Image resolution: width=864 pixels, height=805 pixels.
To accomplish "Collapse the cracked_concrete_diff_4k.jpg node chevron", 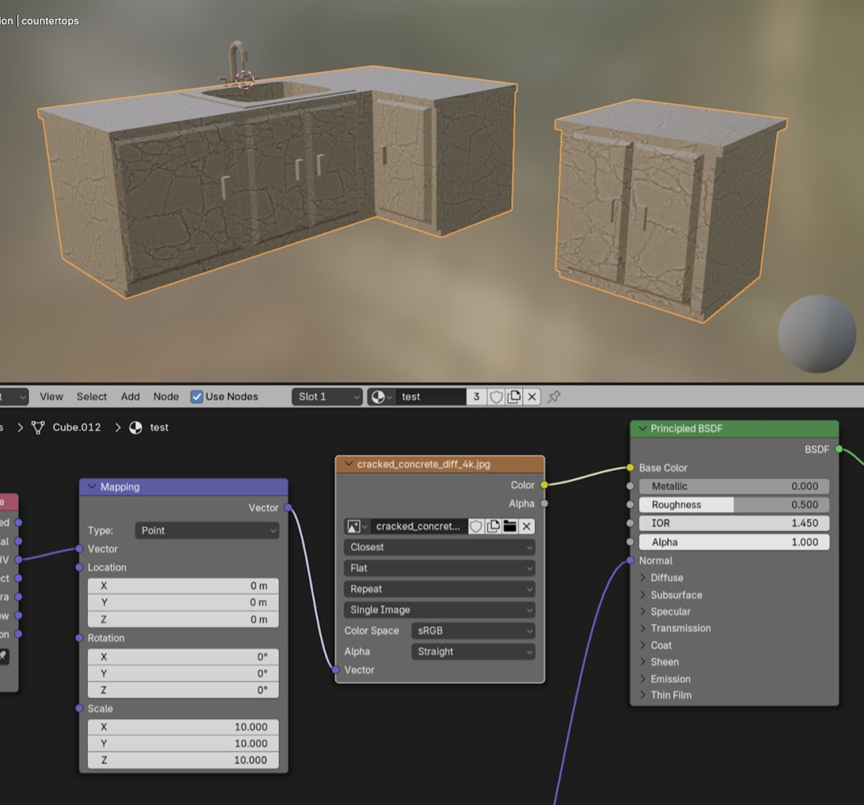I will (348, 464).
